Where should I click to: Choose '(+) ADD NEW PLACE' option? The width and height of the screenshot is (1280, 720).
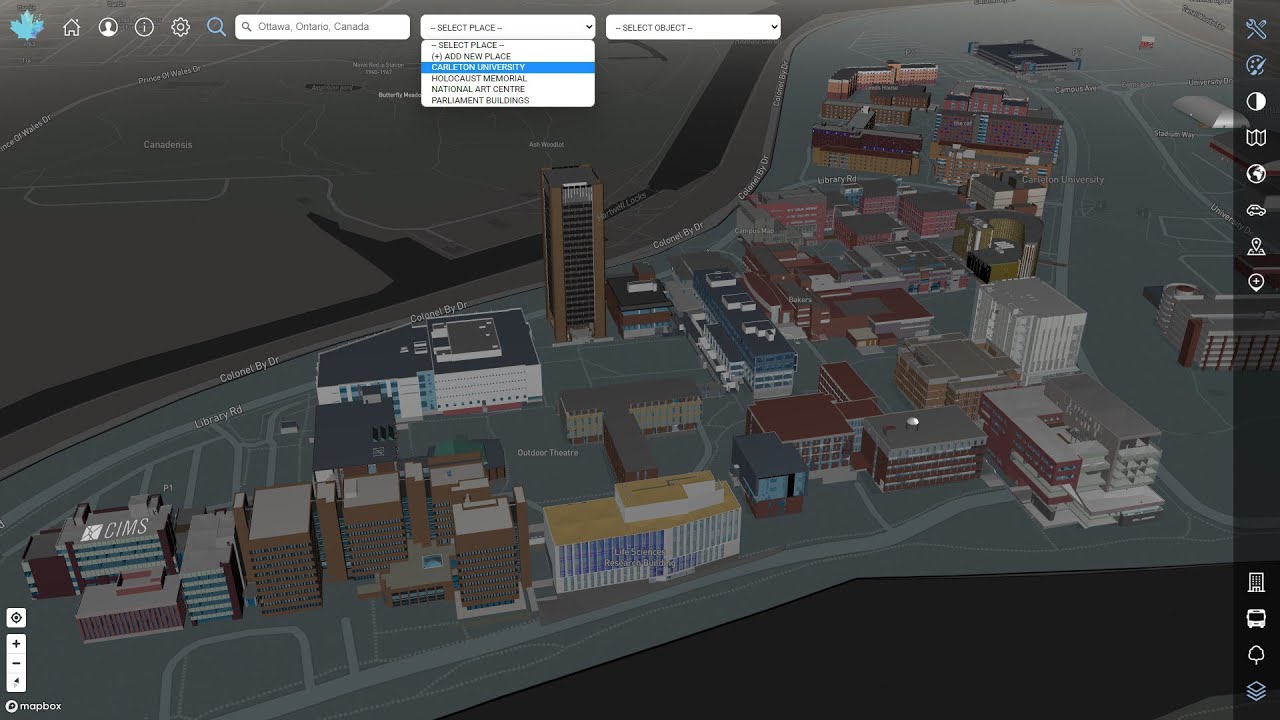click(x=508, y=56)
